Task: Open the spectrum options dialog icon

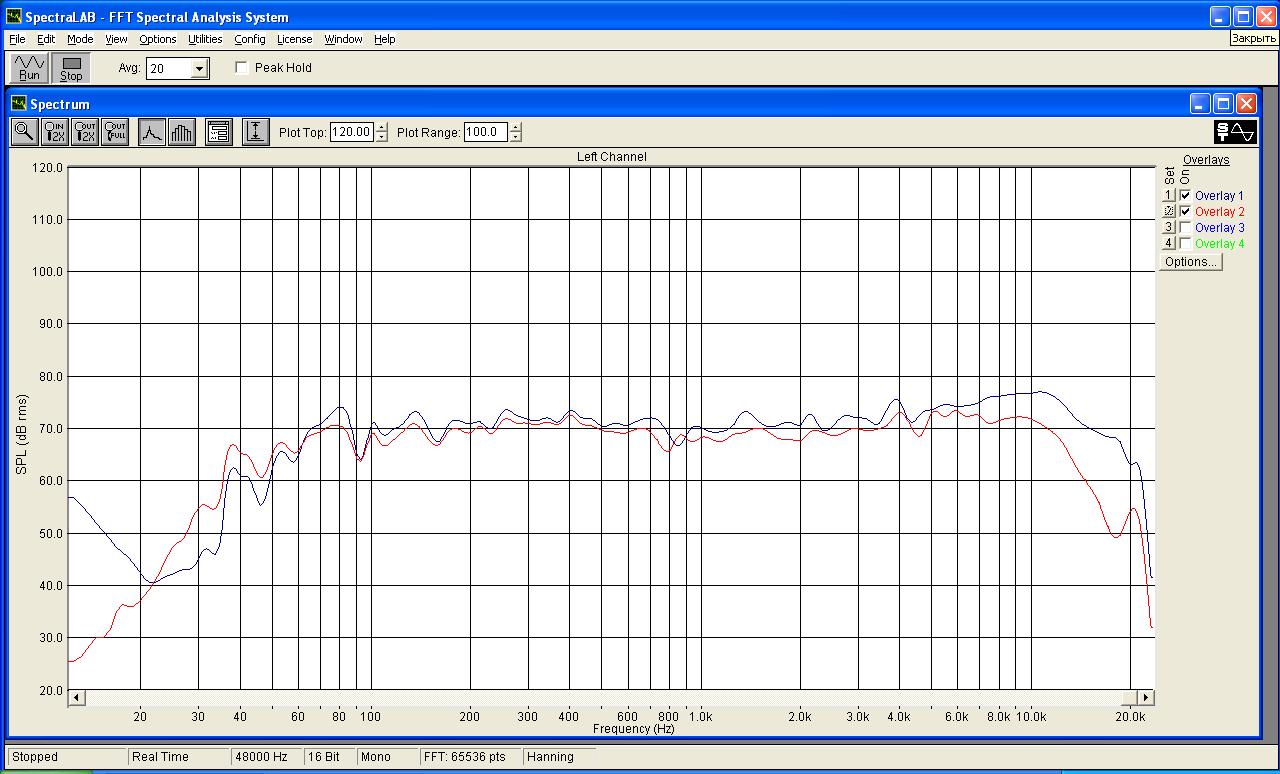Action: coord(218,132)
